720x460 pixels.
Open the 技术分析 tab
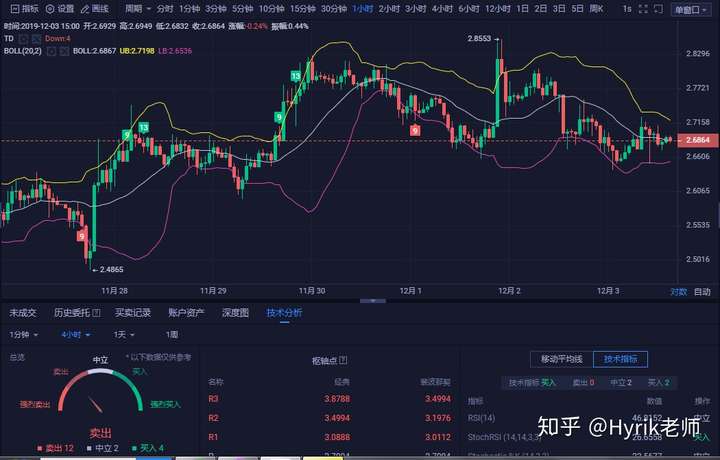[284, 313]
